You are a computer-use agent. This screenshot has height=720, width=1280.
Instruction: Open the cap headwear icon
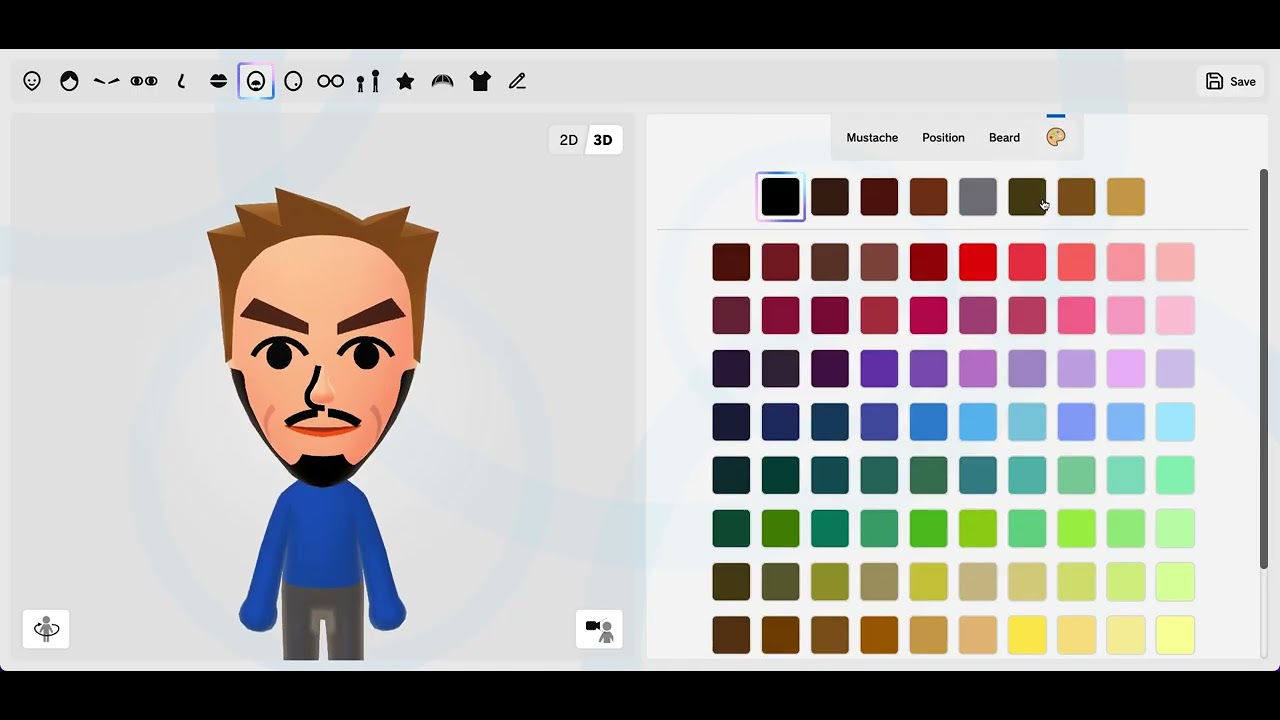442,82
